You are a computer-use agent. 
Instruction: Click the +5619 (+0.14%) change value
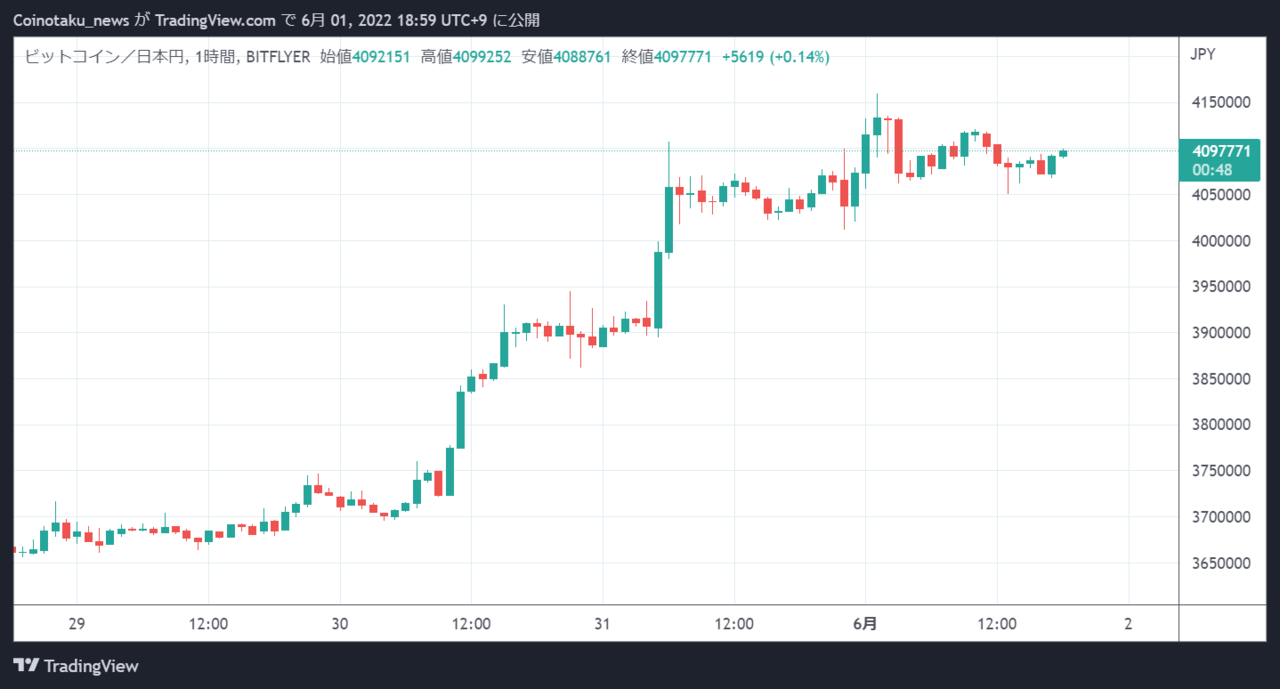[775, 57]
